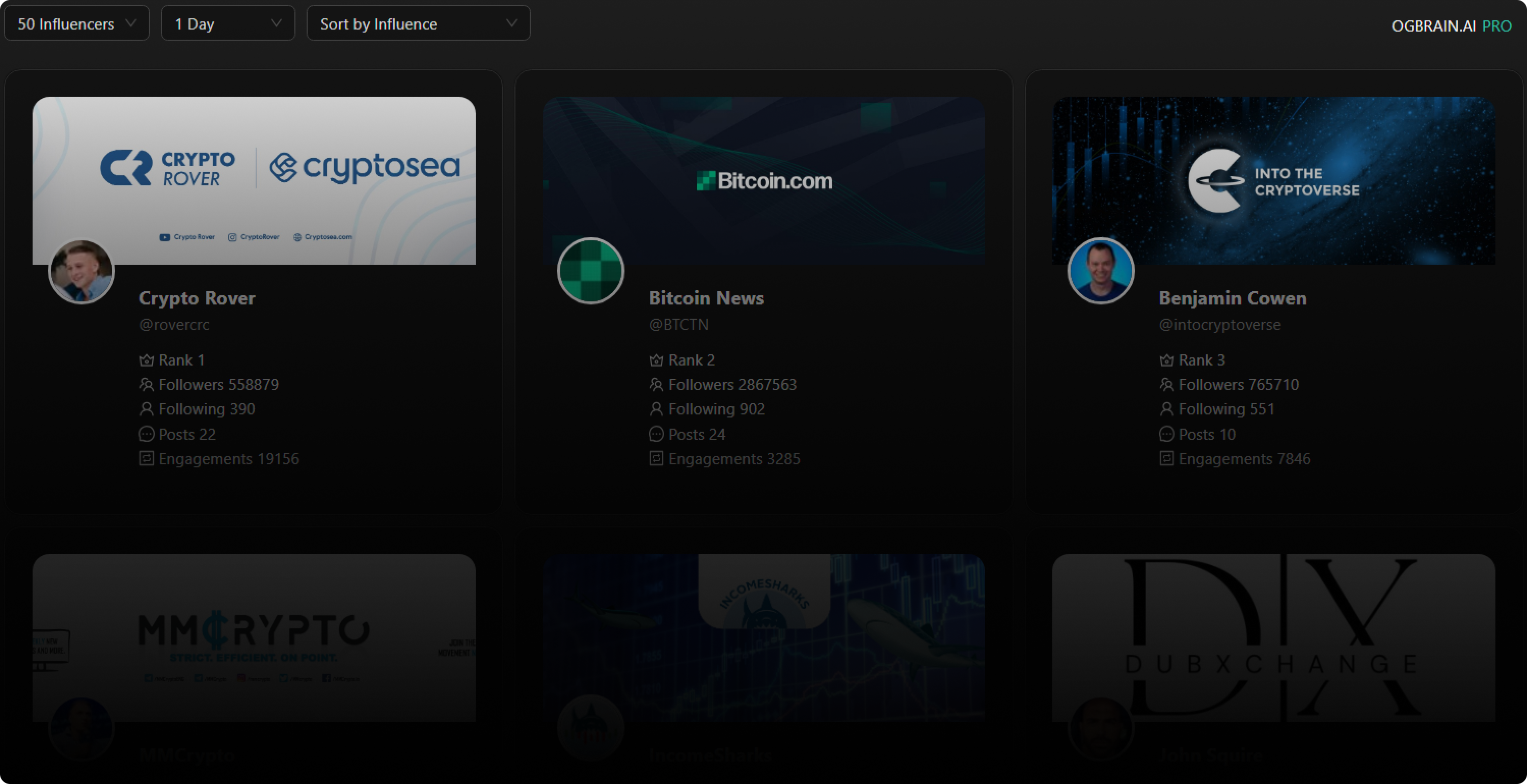Click the chat bubble icon beside Posts 24
1527x784 pixels.
pyautogui.click(x=656, y=434)
